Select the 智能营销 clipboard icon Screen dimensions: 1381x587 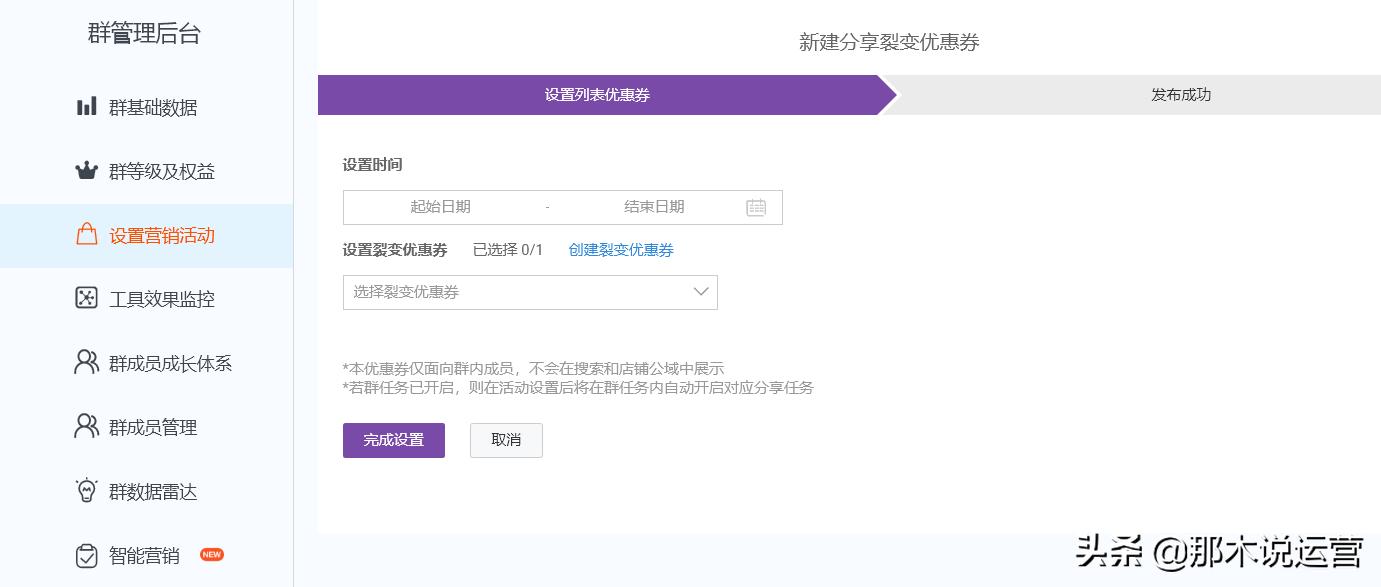coord(86,554)
